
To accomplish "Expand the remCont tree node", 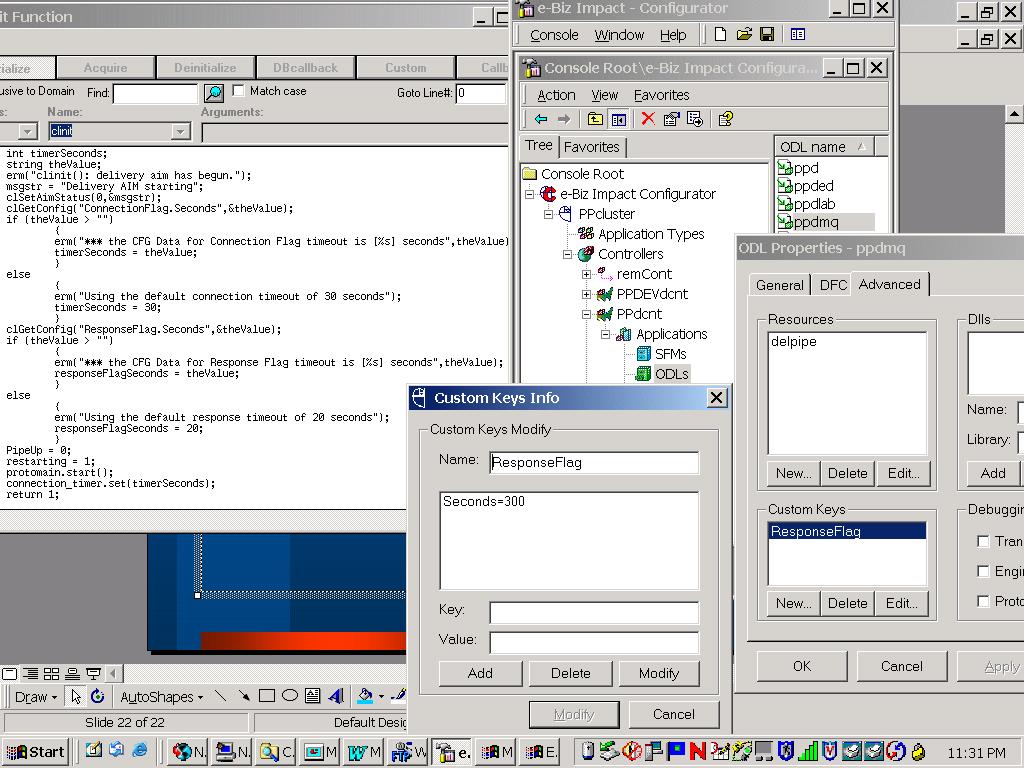I will pyautogui.click(x=586, y=274).
